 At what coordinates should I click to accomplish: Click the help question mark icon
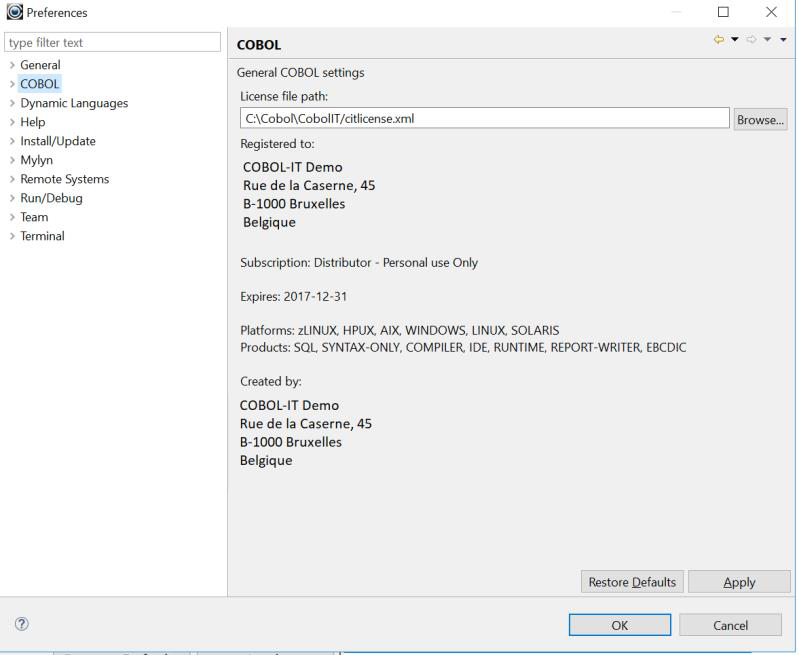(x=22, y=623)
